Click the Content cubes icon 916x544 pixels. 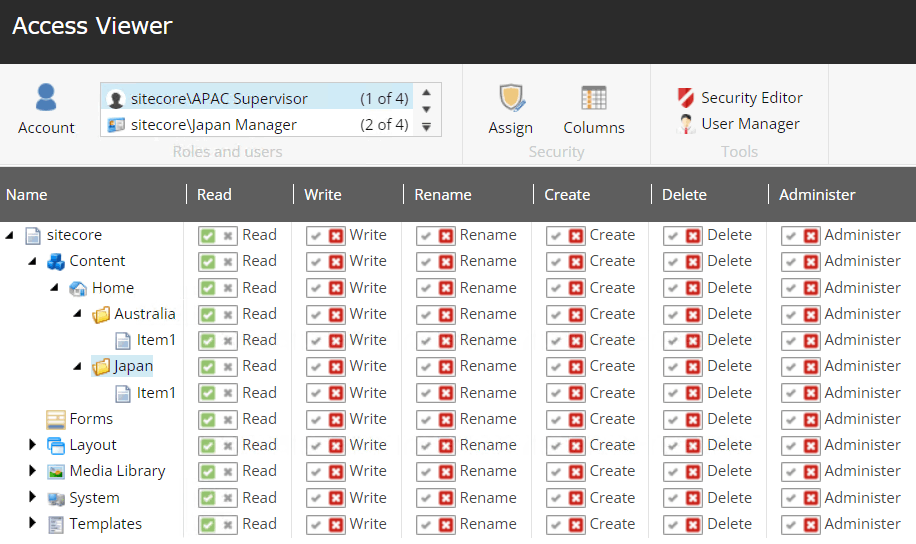55,261
